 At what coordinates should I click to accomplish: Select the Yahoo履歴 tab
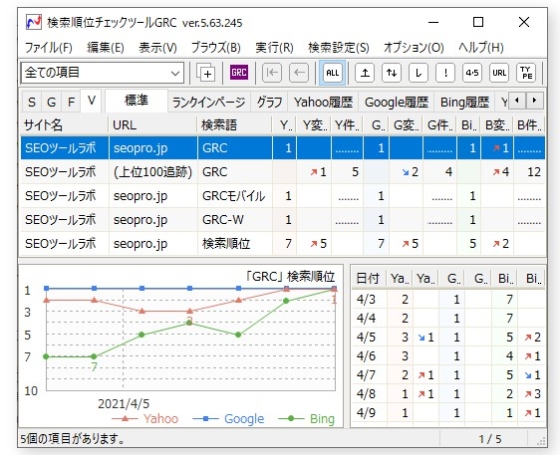[323, 102]
